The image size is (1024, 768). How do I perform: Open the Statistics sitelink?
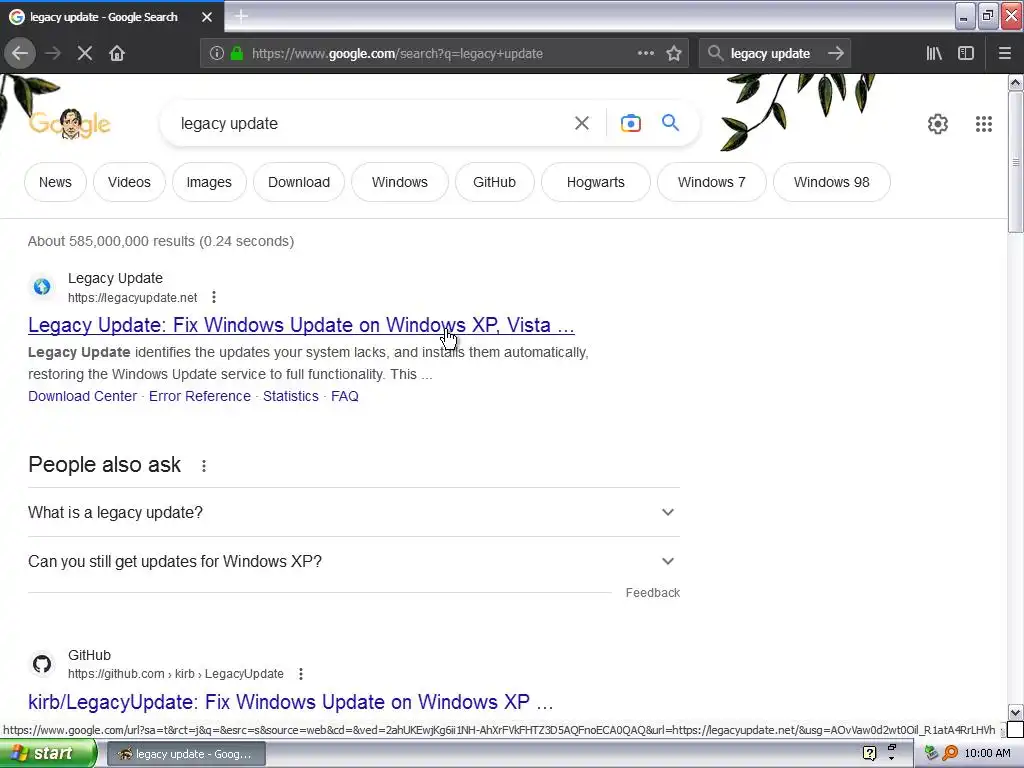coord(291,396)
